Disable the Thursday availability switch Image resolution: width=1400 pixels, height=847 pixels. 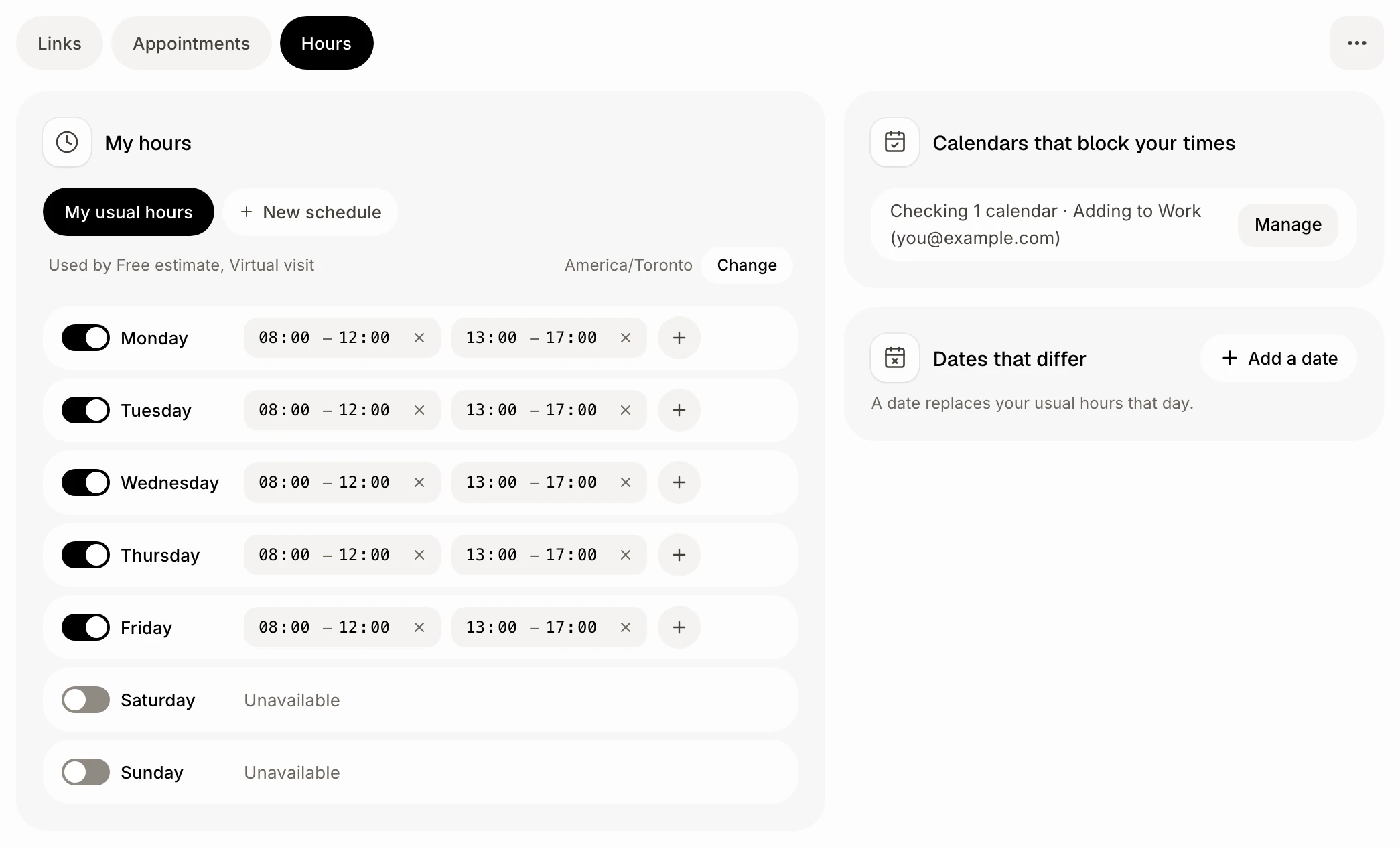[86, 555]
